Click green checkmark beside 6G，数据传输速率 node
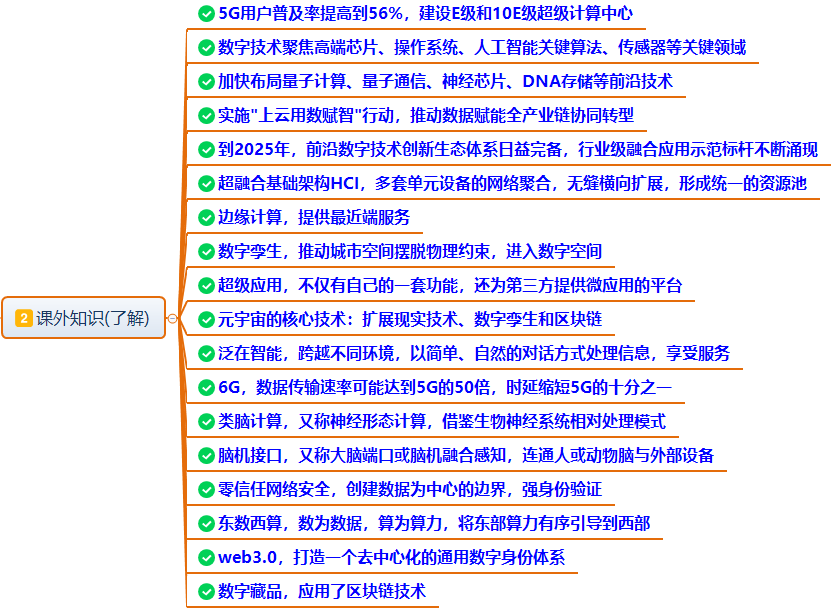 [x=206, y=388]
